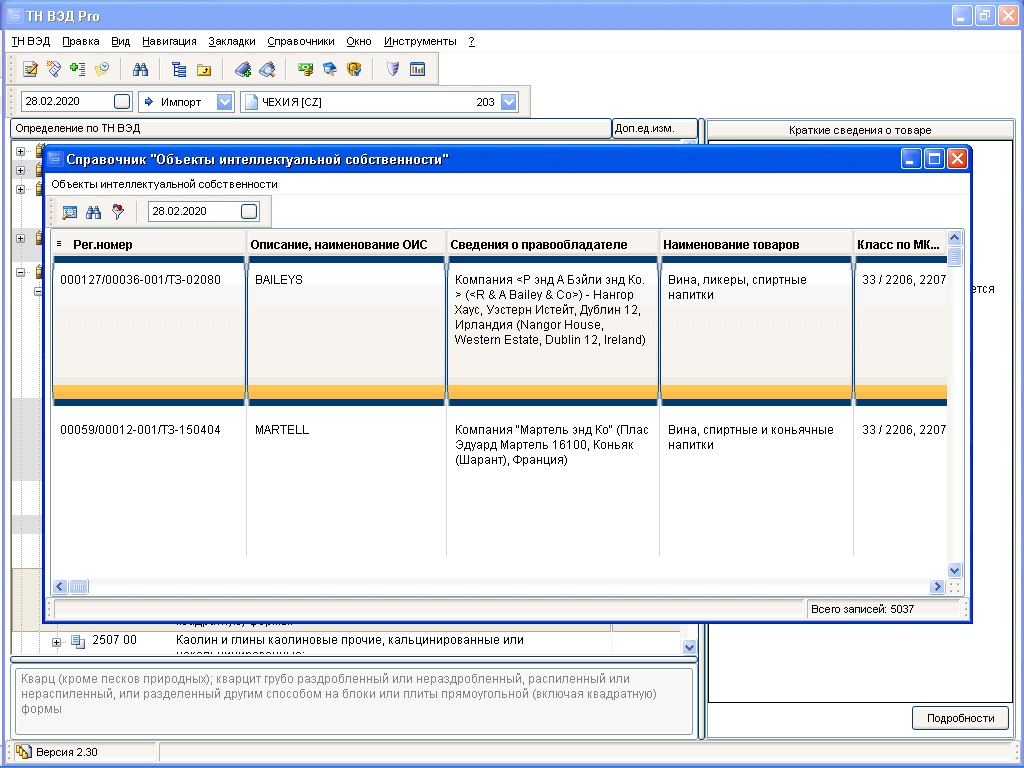Screen dimensions: 1024x768
Task: Click the dialog horizontal scrollbar thumb
Action: [78, 586]
